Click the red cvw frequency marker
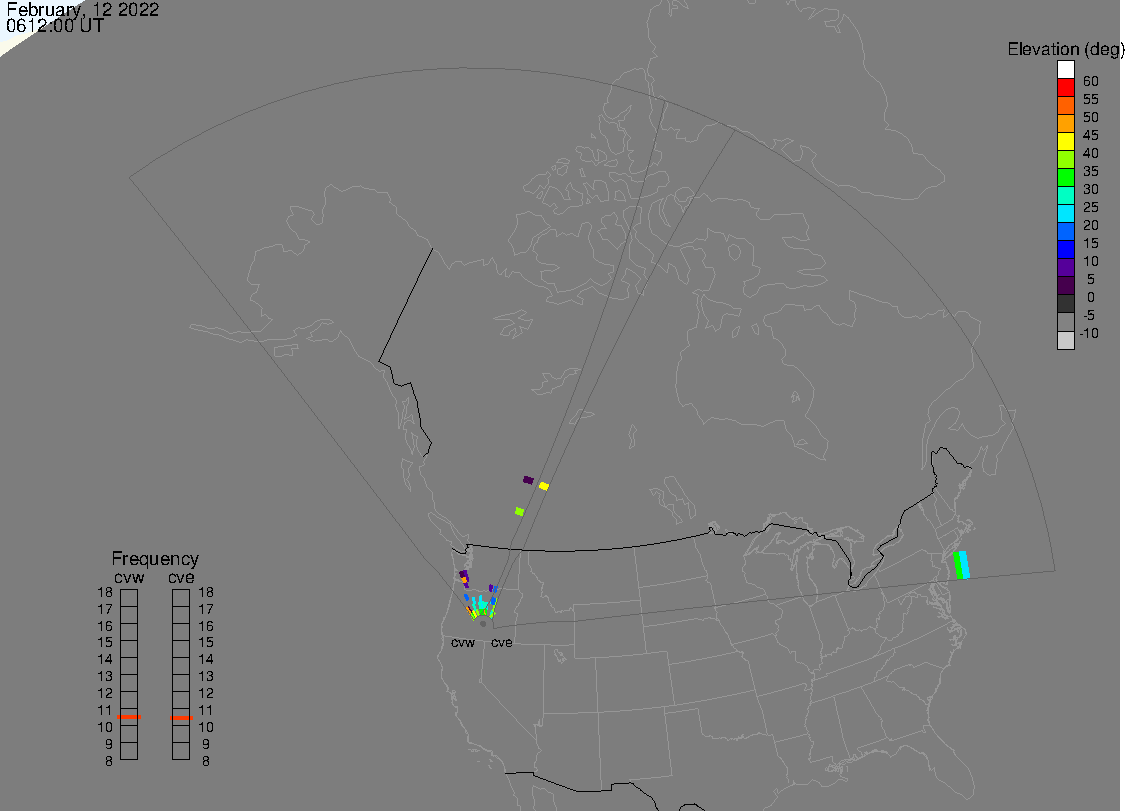 tap(129, 716)
